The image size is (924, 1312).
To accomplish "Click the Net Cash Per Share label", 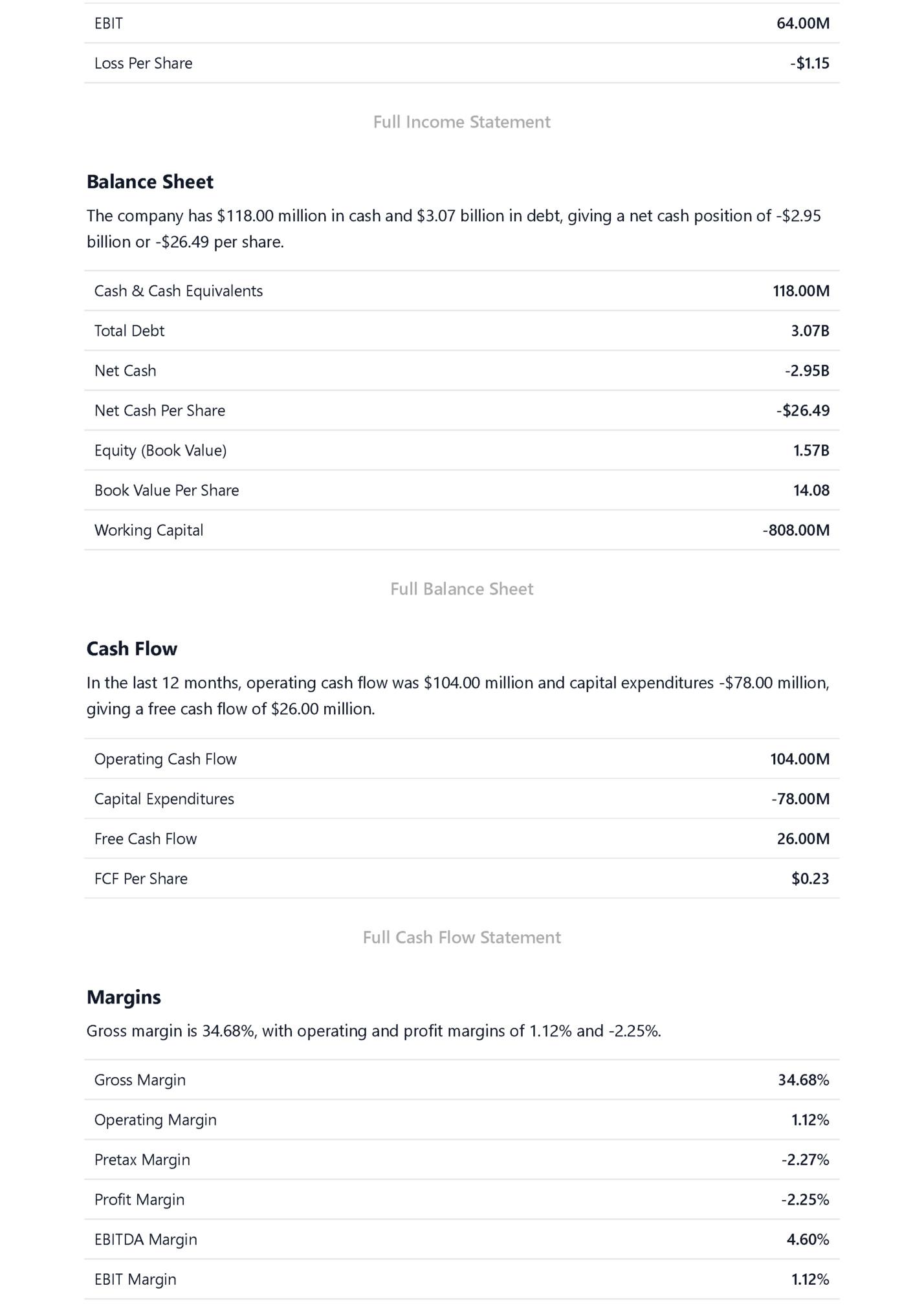I will point(160,411).
